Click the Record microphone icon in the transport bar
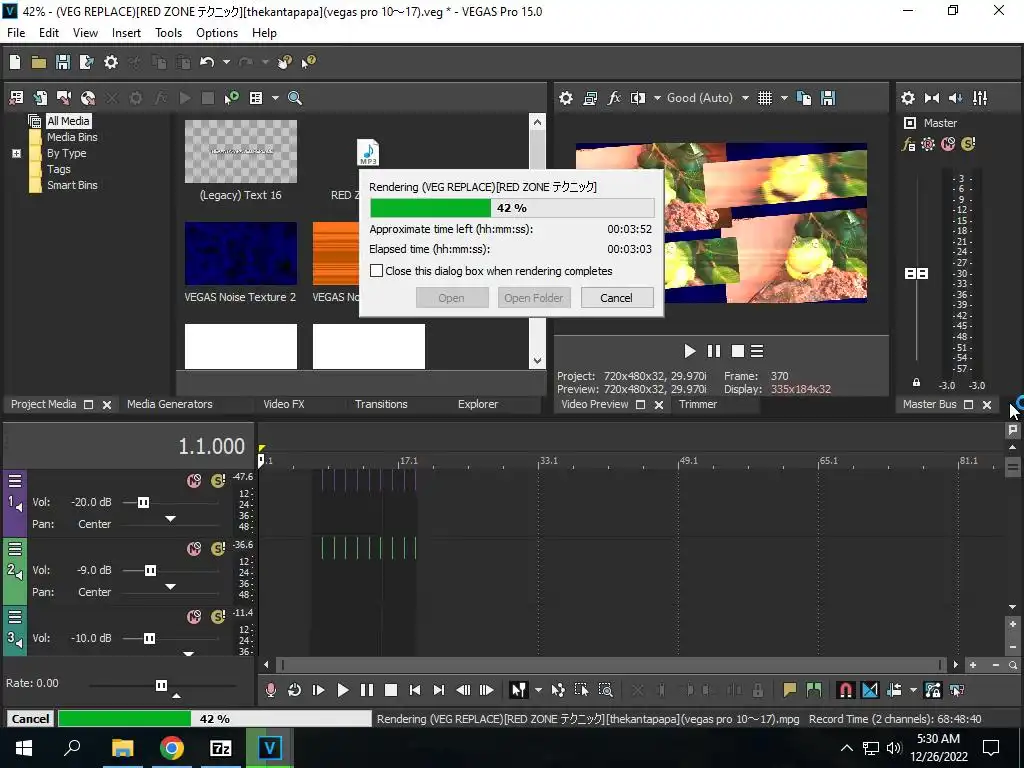The height and width of the screenshot is (768, 1024). coord(270,690)
